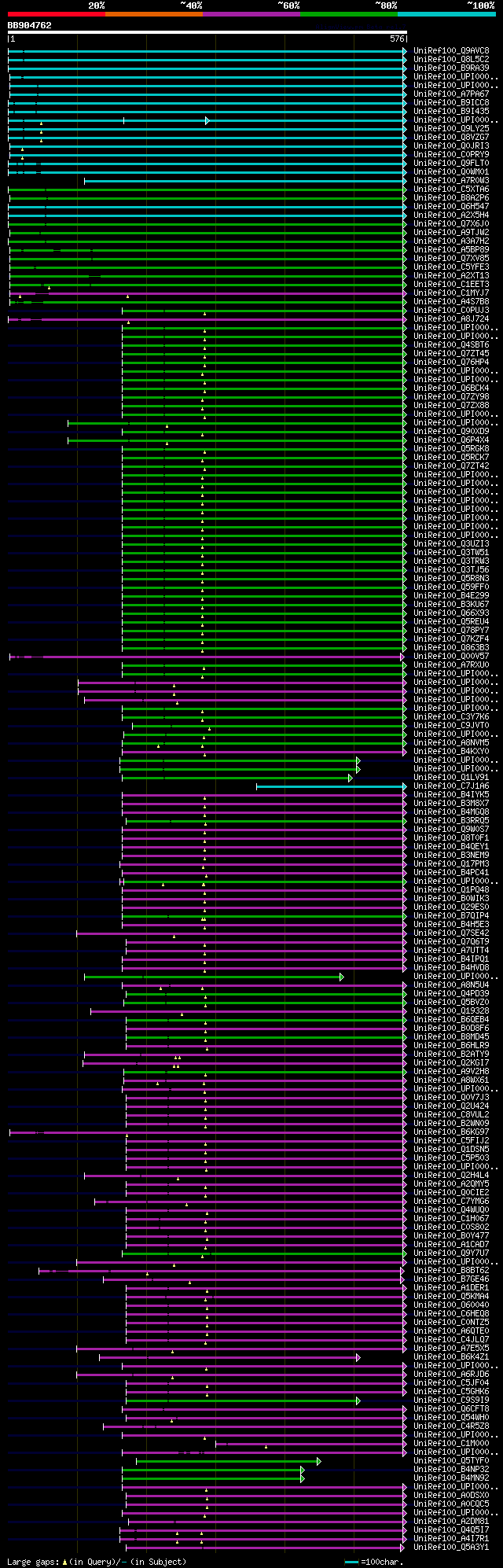Image resolution: width=503 pixels, height=1568 pixels.
Task: Click label UniRef100_B6K4Z1
Action: (451, 1356)
